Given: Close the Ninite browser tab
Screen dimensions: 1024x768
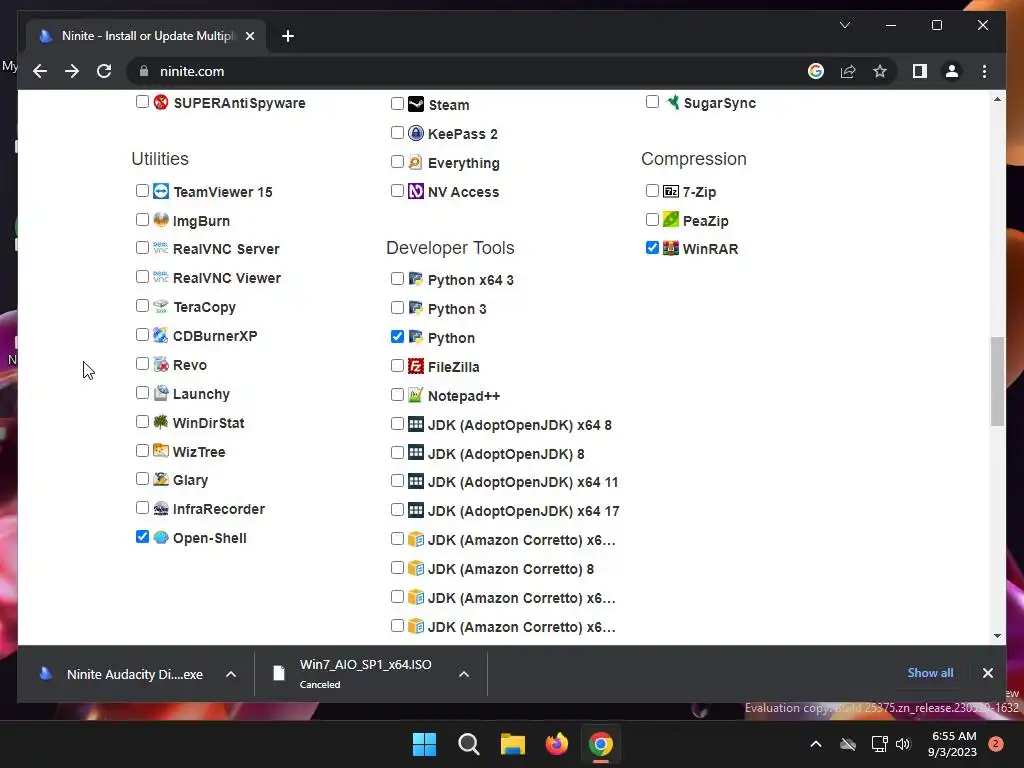Looking at the screenshot, I should (249, 36).
